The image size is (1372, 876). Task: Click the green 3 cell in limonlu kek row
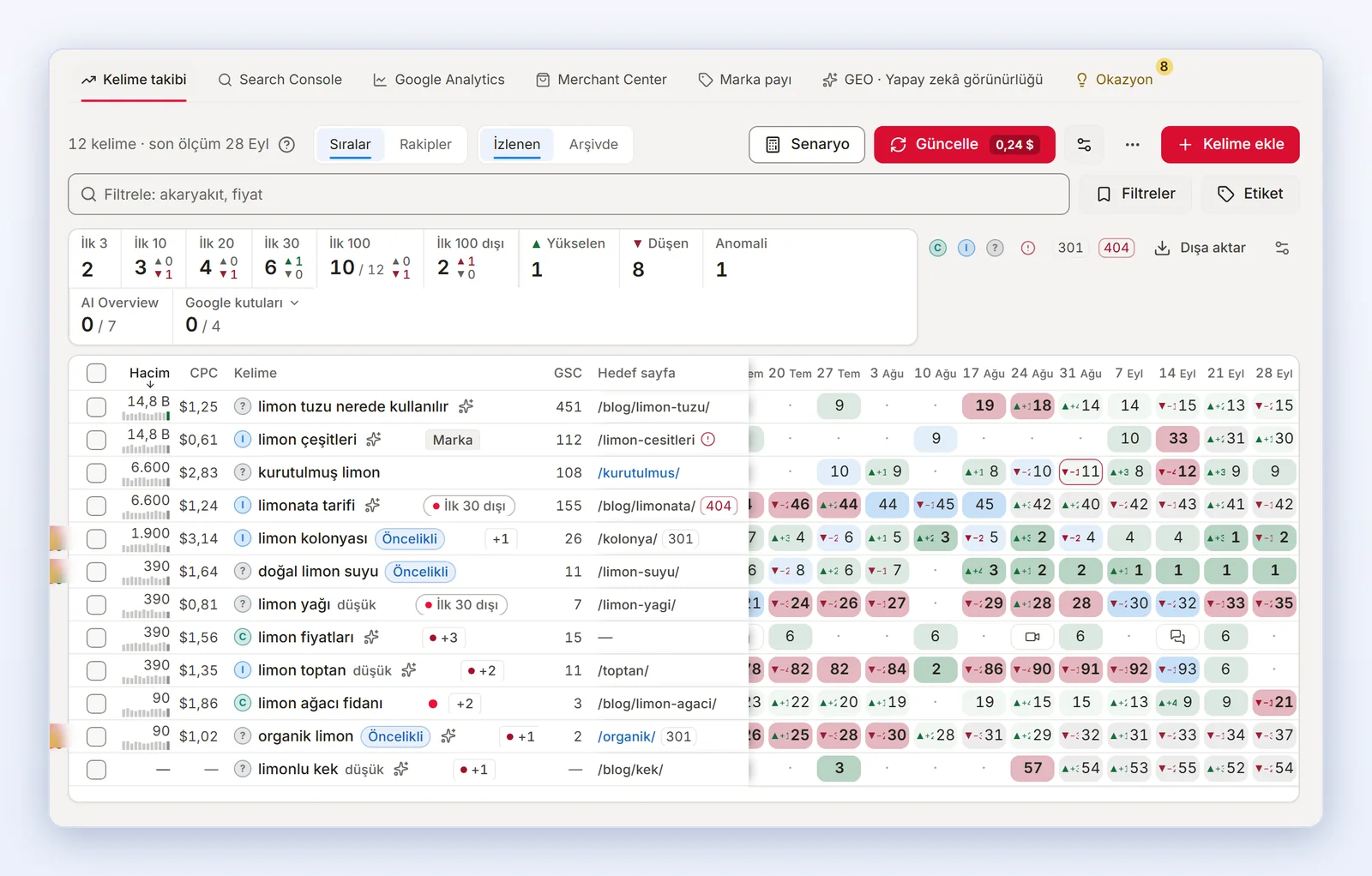point(839,768)
